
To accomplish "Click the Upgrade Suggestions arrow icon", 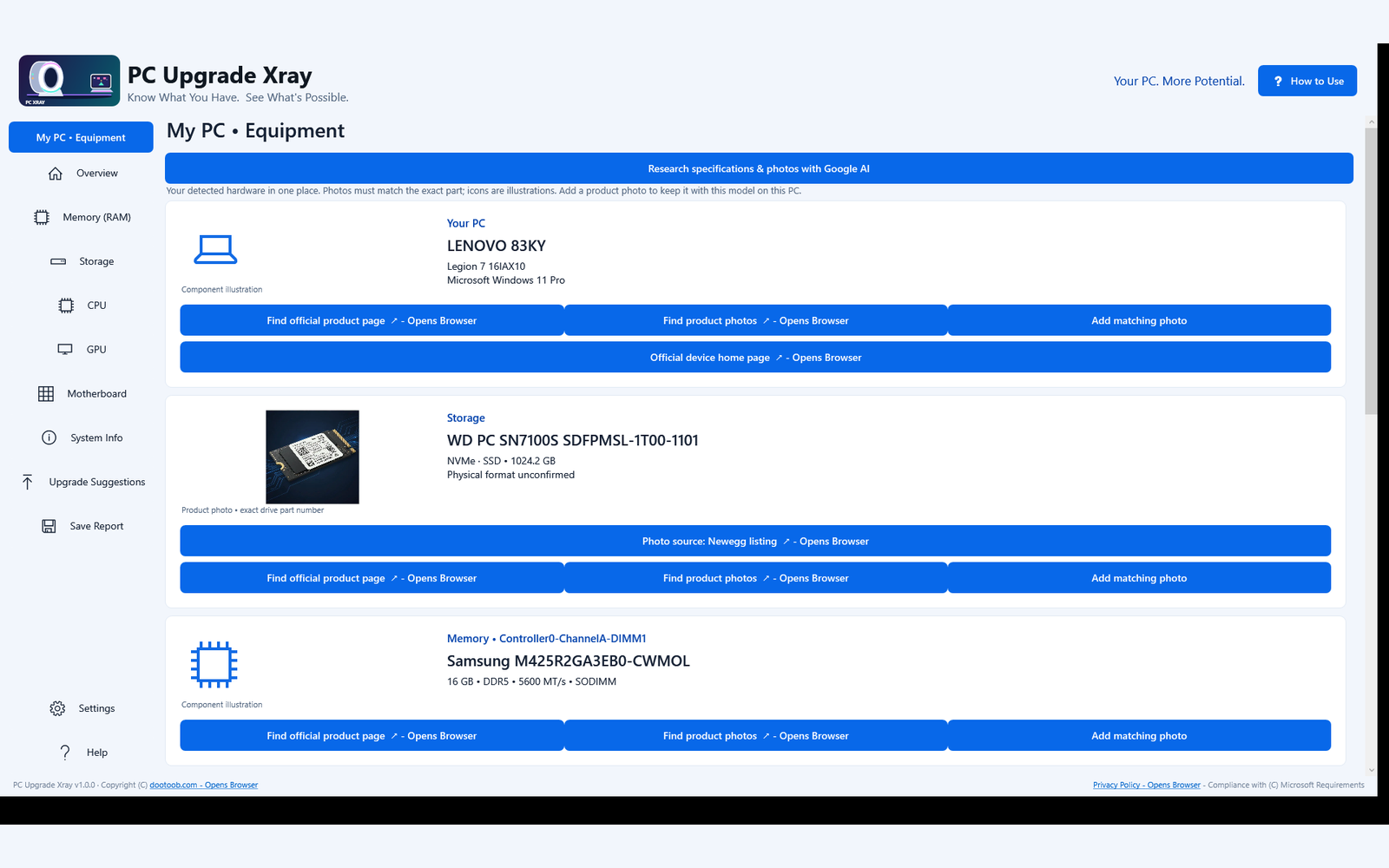I will pyautogui.click(x=28, y=482).
